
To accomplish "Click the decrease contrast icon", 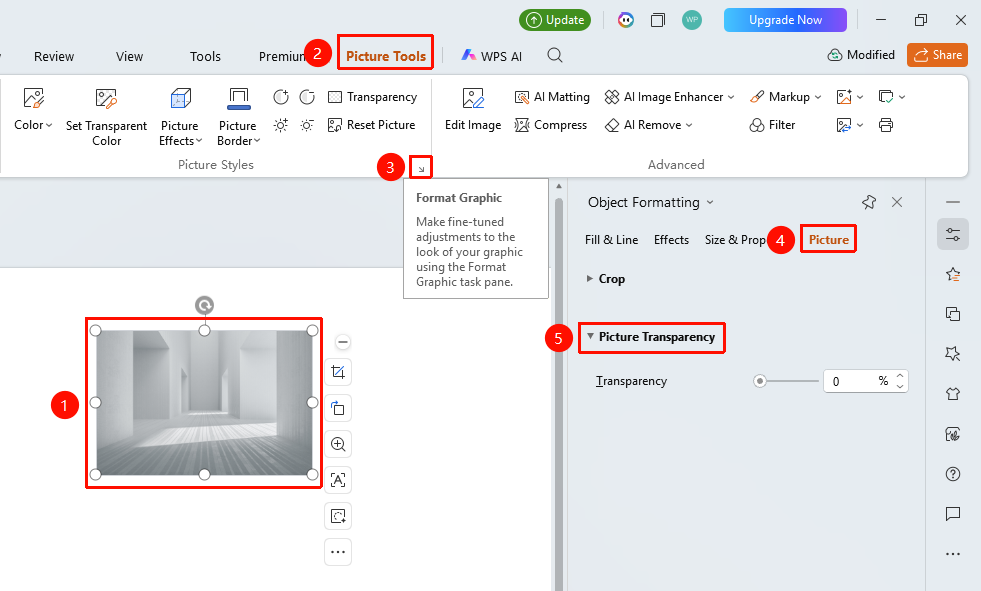I will pos(307,97).
